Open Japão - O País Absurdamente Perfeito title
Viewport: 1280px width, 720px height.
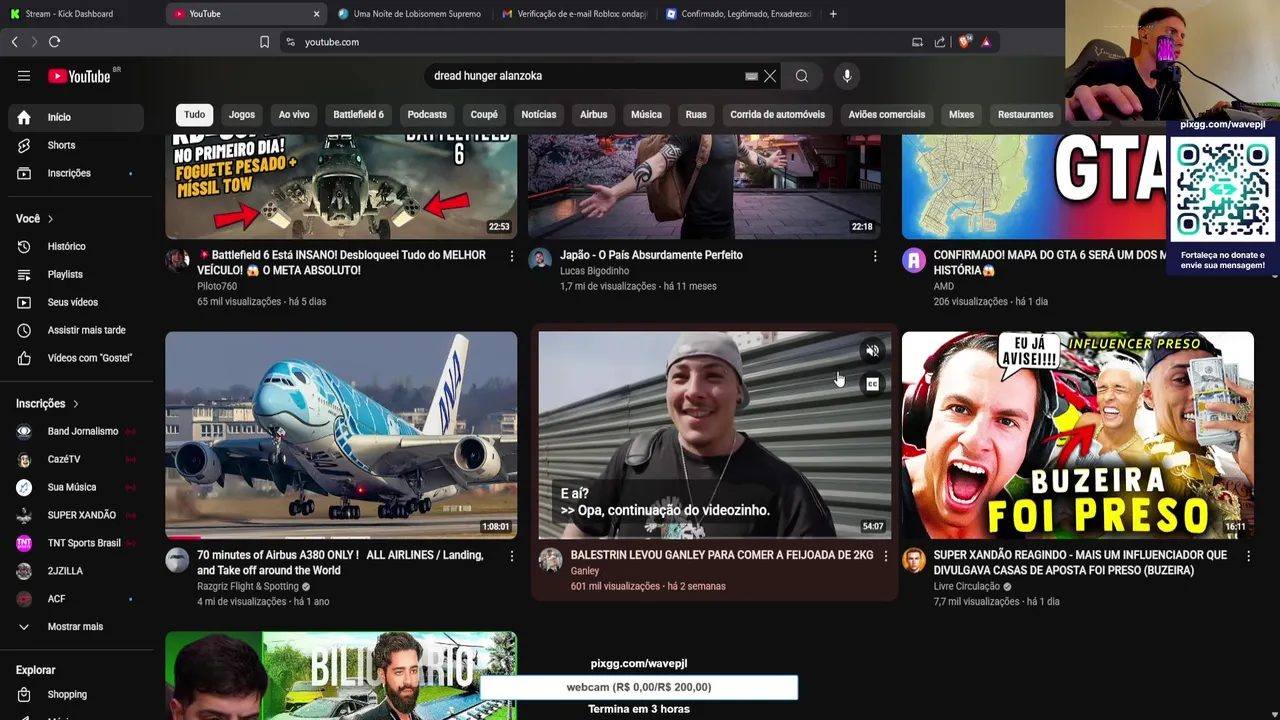651,255
